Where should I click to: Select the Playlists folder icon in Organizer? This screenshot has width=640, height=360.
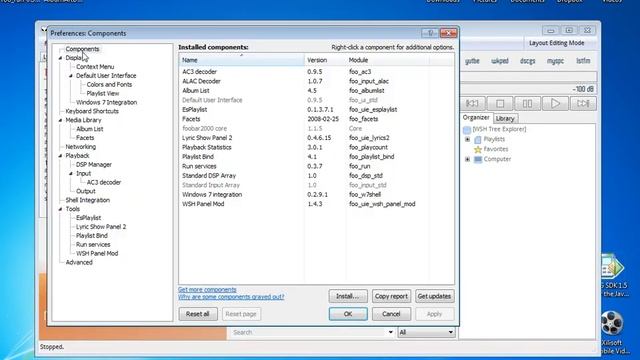478,140
